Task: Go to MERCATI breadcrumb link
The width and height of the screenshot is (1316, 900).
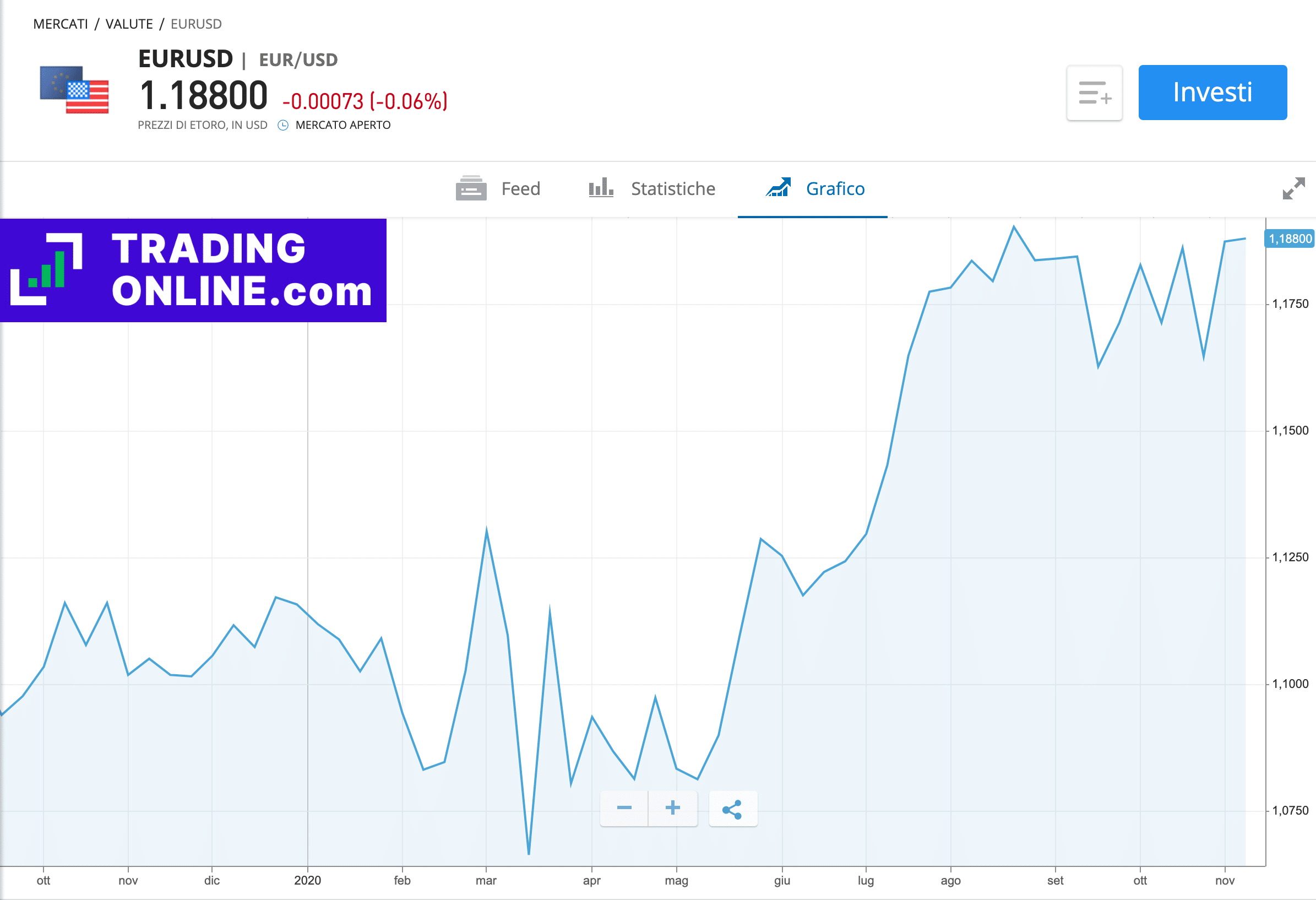Action: click(61, 24)
